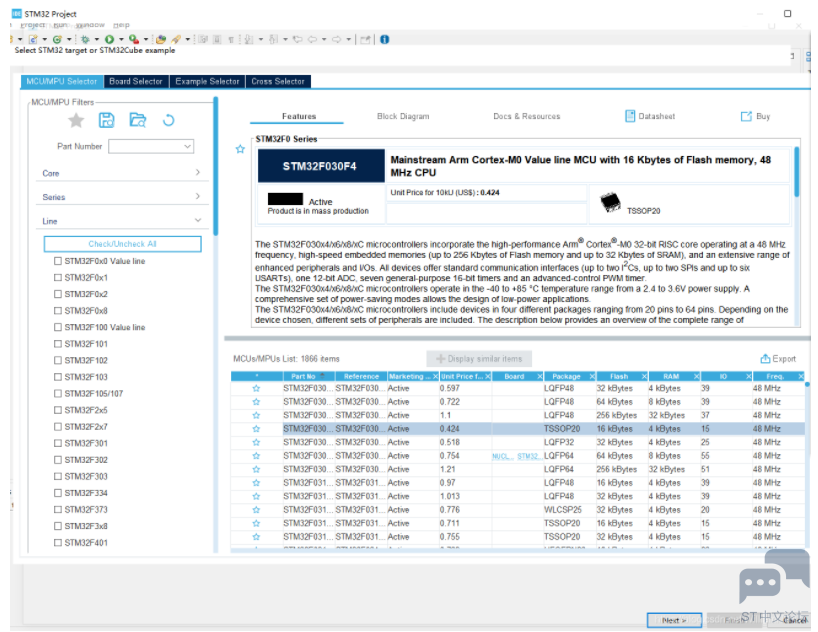Check the STM32F105/107 line checkbox
Screen dimensions: 818x632
[58, 393]
